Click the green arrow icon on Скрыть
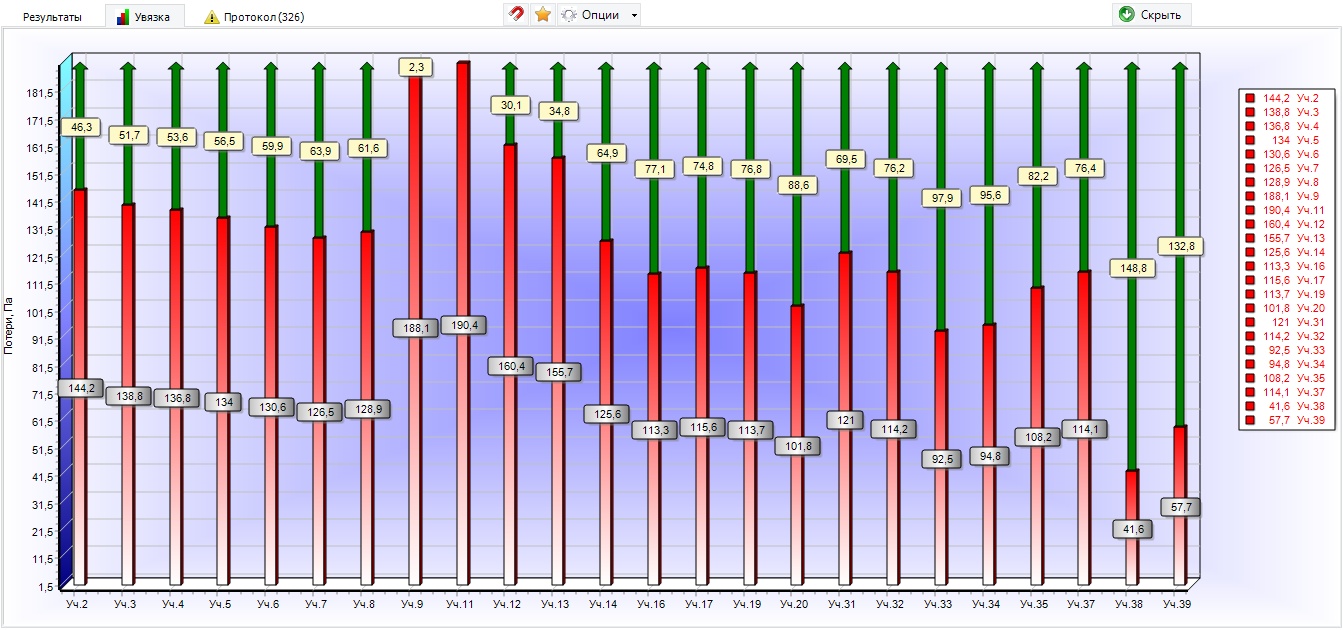 (1127, 15)
